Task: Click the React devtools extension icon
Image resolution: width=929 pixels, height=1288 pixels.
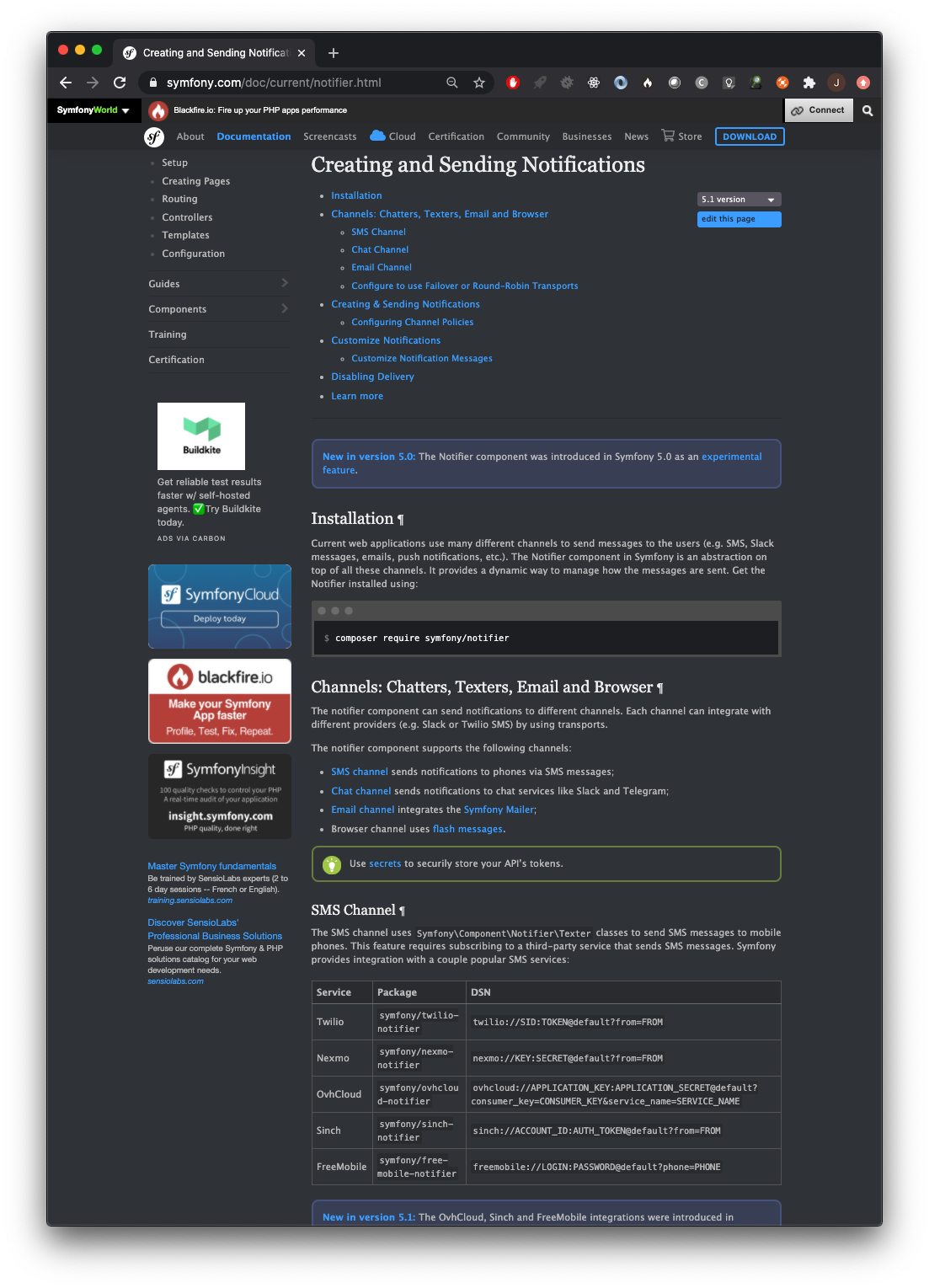Action: tap(594, 83)
